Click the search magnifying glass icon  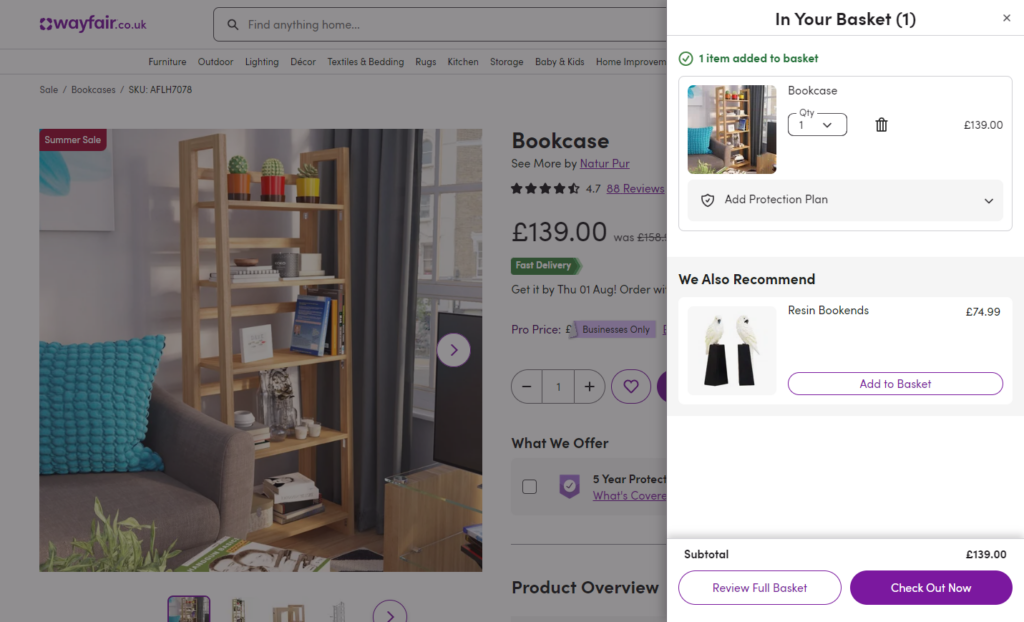pyautogui.click(x=232, y=24)
